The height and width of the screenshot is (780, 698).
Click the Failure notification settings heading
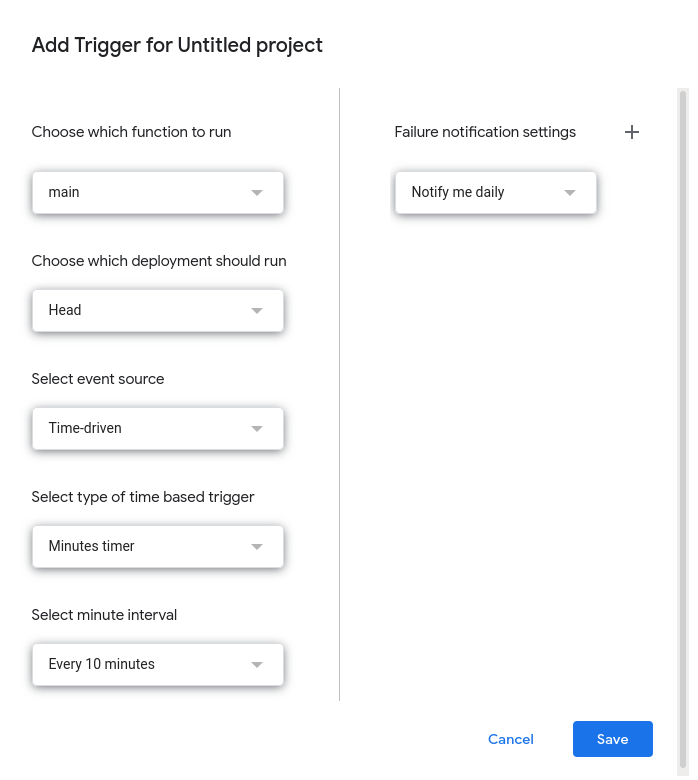(485, 132)
